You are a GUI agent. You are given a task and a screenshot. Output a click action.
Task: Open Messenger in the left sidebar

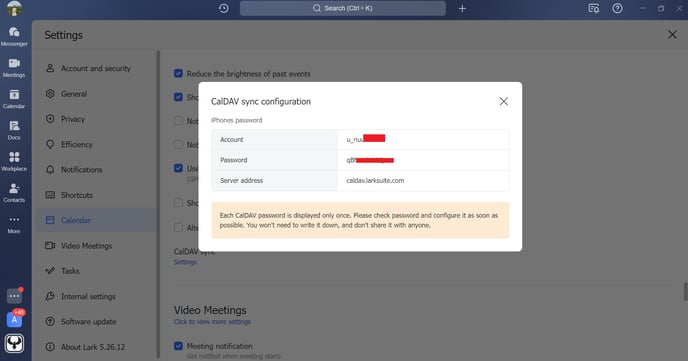[x=14, y=36]
